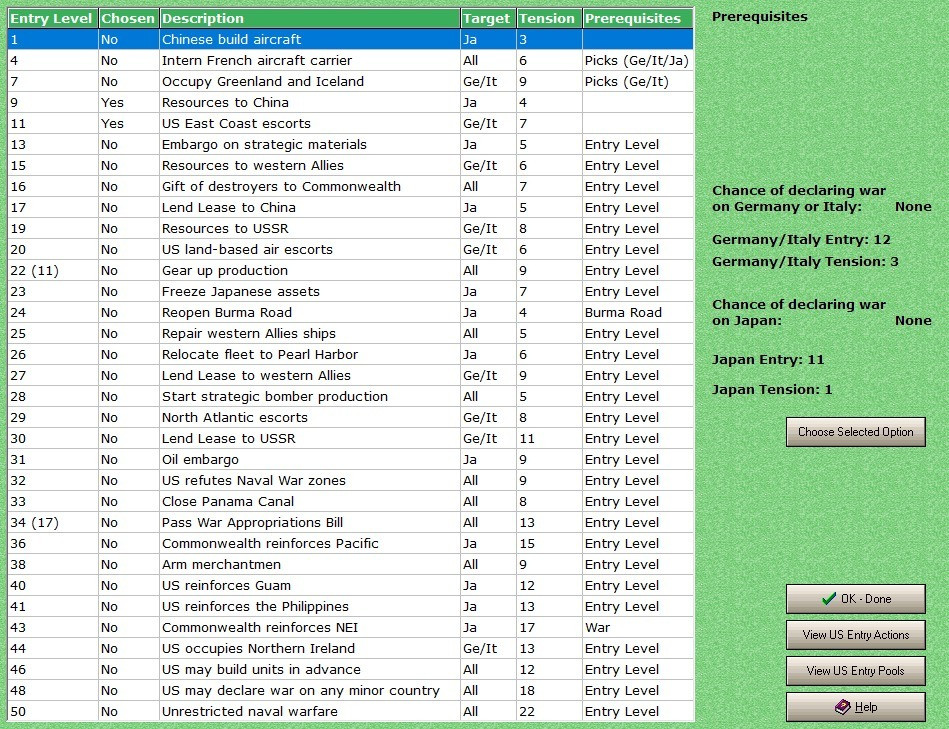Select the 'Chinese build aircraft' row
The height and width of the screenshot is (729, 949).
pyautogui.click(x=350, y=39)
